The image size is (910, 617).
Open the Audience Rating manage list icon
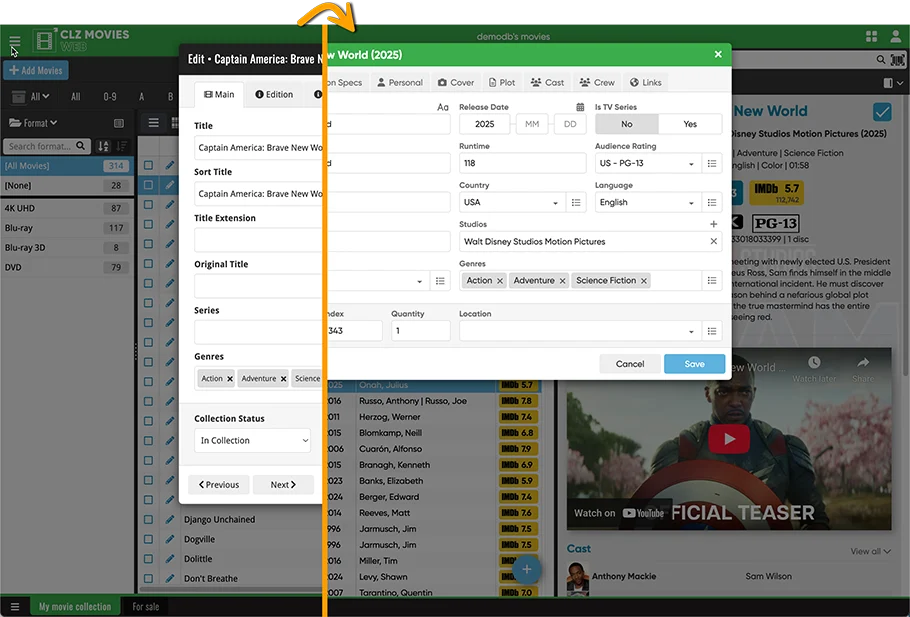pyautogui.click(x=712, y=164)
